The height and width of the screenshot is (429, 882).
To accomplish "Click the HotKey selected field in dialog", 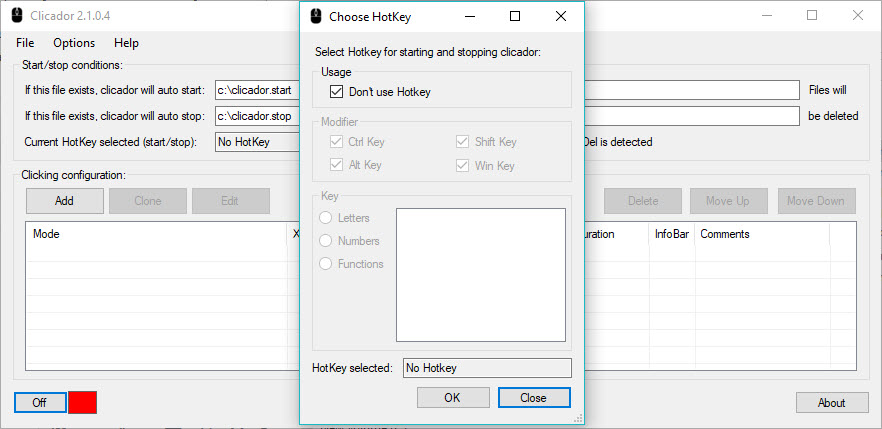I will coord(487,368).
